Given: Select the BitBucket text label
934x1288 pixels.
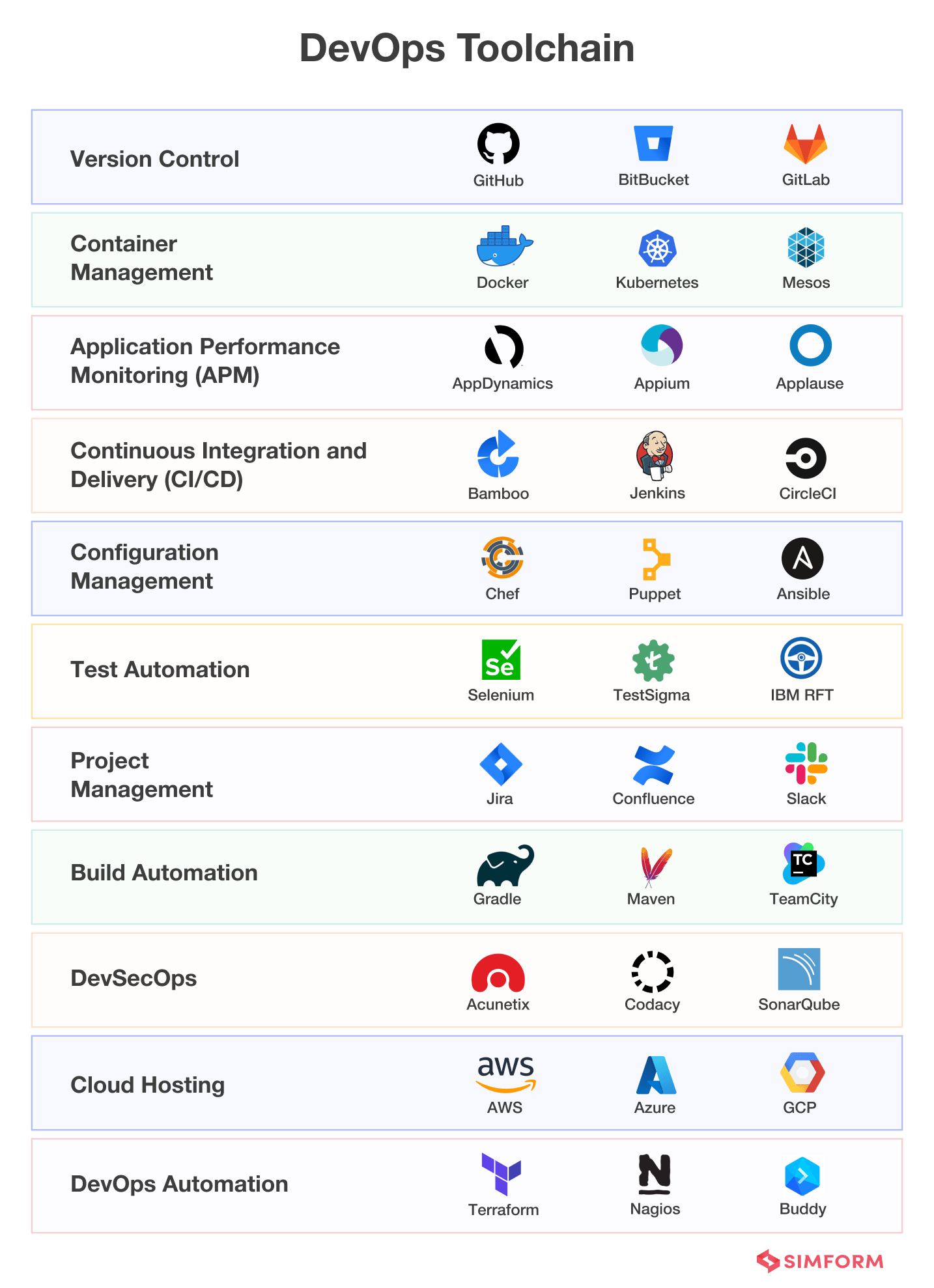Looking at the screenshot, I should pos(653,180).
